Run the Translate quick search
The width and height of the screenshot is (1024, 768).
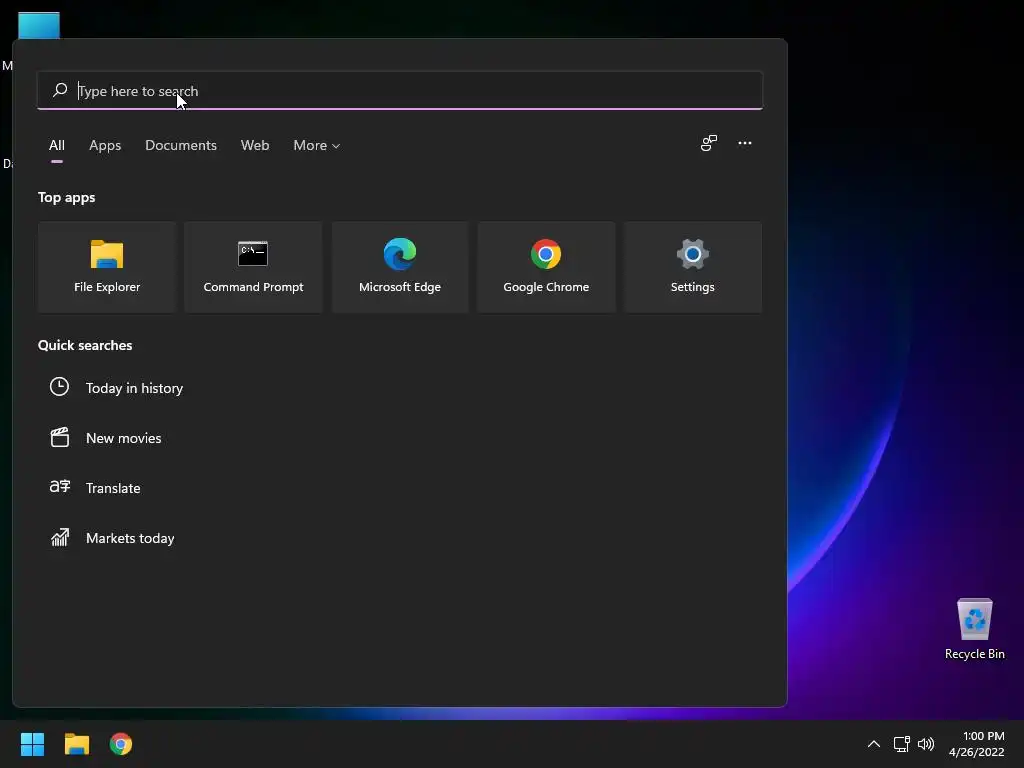[x=113, y=488]
